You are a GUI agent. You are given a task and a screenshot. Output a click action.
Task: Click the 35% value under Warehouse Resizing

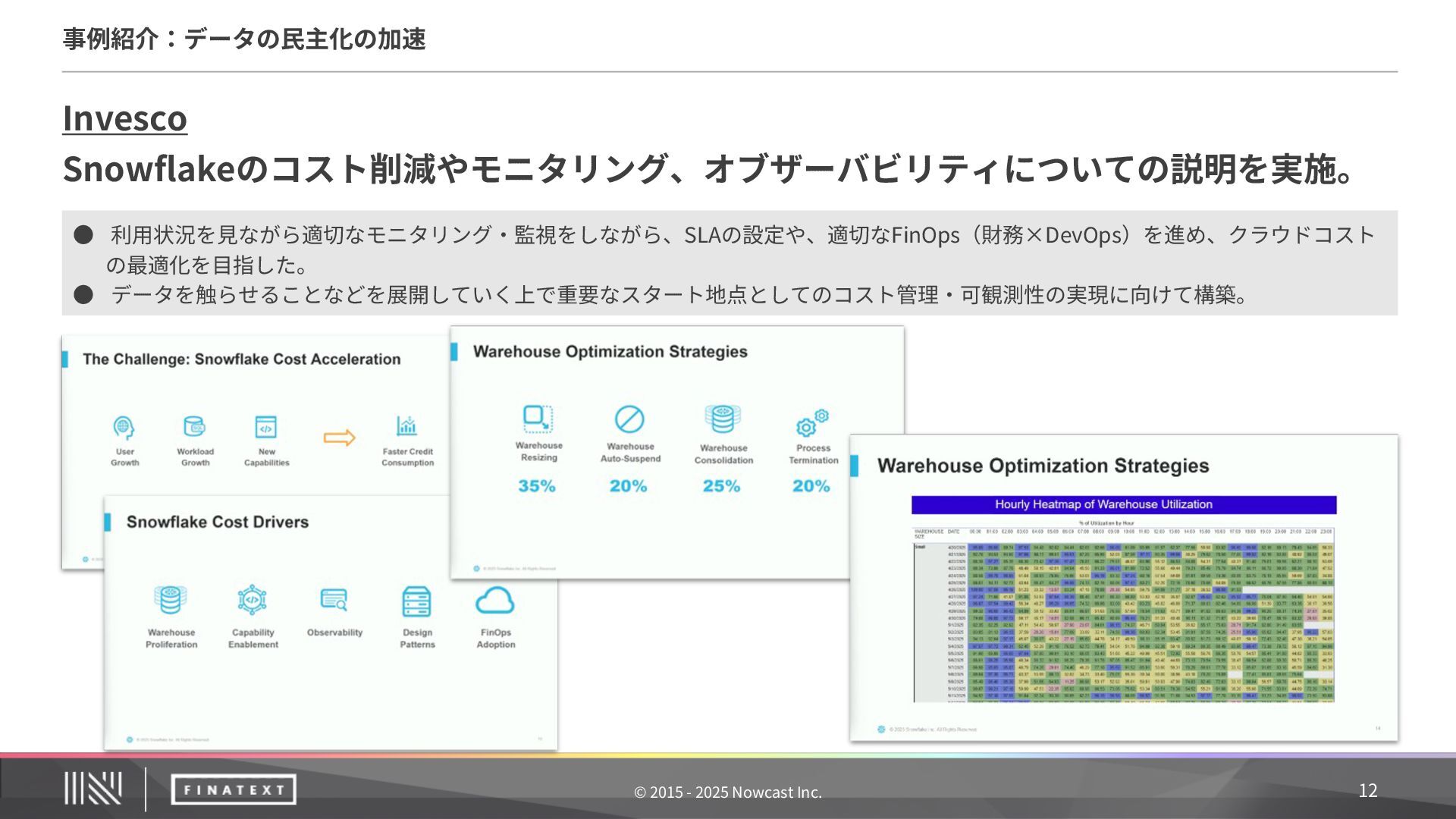537,486
